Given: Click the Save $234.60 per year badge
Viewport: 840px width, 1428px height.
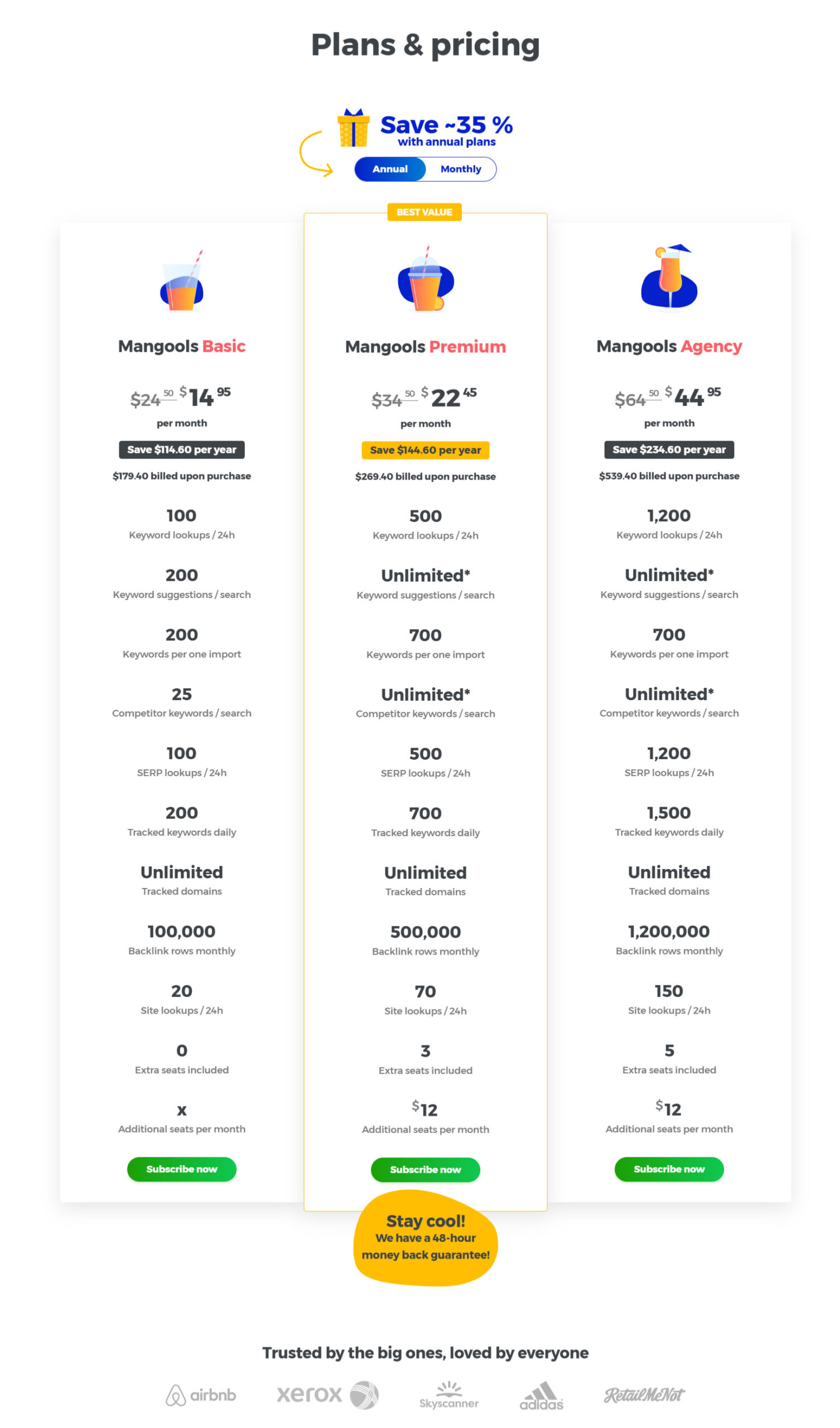Looking at the screenshot, I should tap(669, 450).
